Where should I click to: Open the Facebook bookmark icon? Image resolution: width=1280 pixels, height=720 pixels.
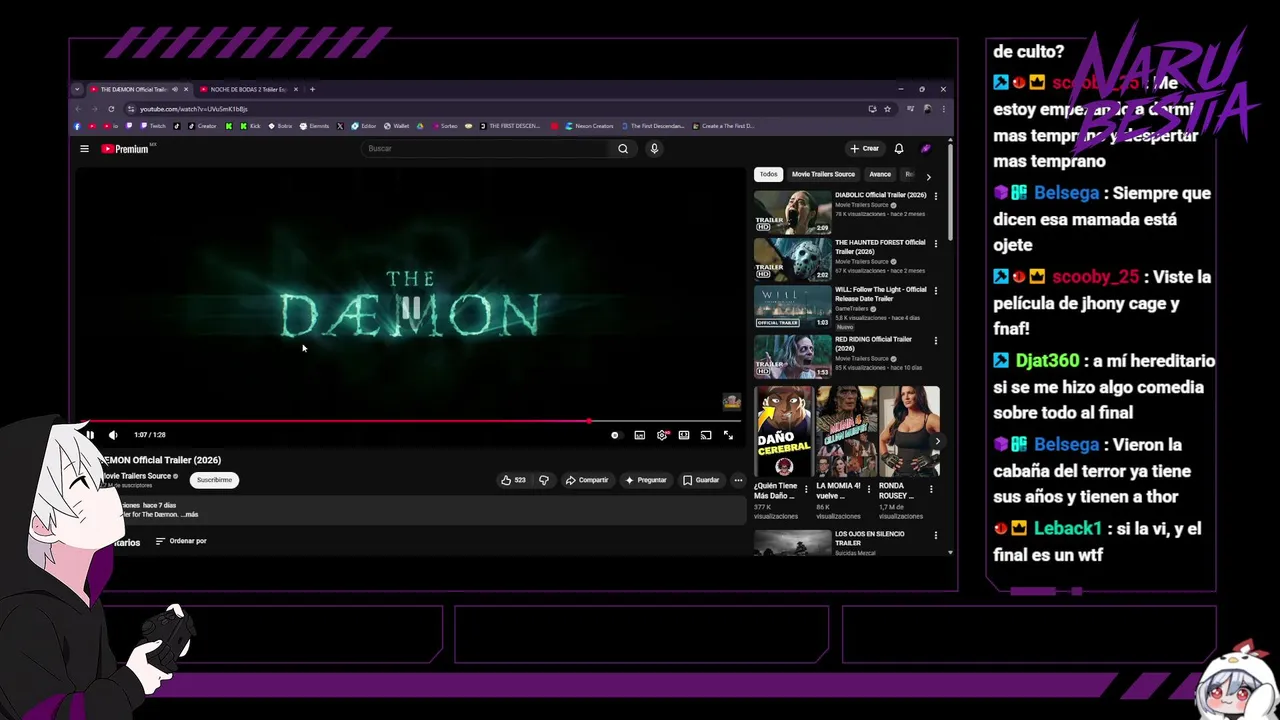click(x=78, y=126)
